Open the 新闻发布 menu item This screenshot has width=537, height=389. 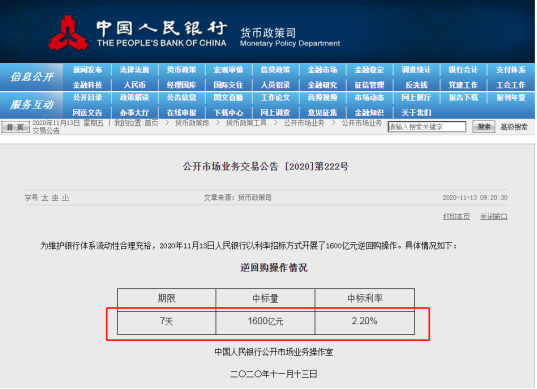(x=87, y=70)
